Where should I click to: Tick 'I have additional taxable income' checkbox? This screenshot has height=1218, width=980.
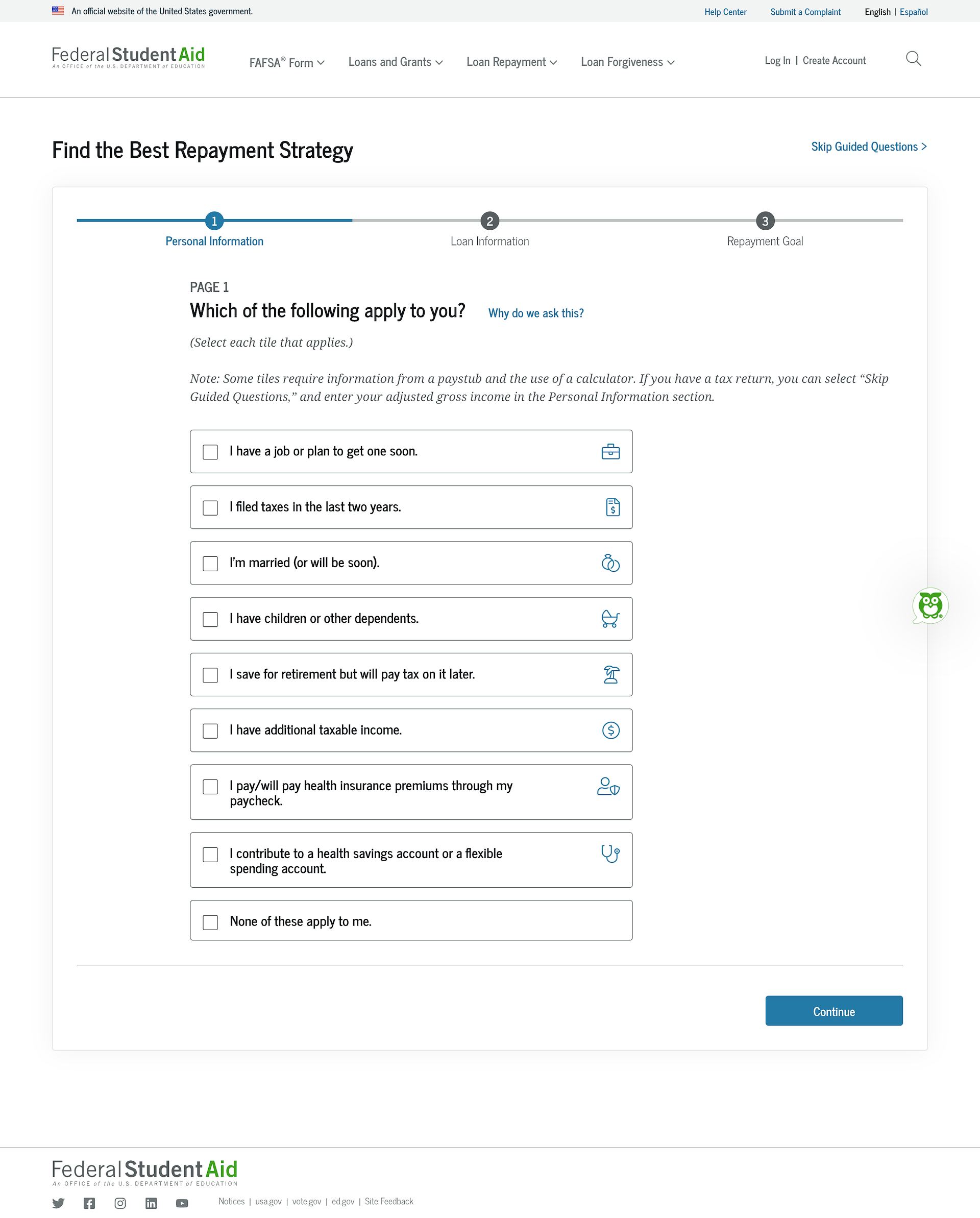coord(210,730)
